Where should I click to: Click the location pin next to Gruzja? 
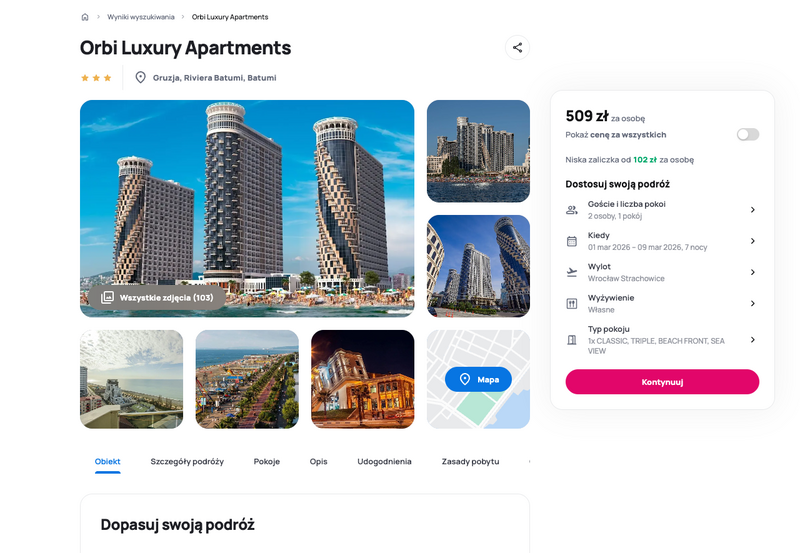coord(140,78)
